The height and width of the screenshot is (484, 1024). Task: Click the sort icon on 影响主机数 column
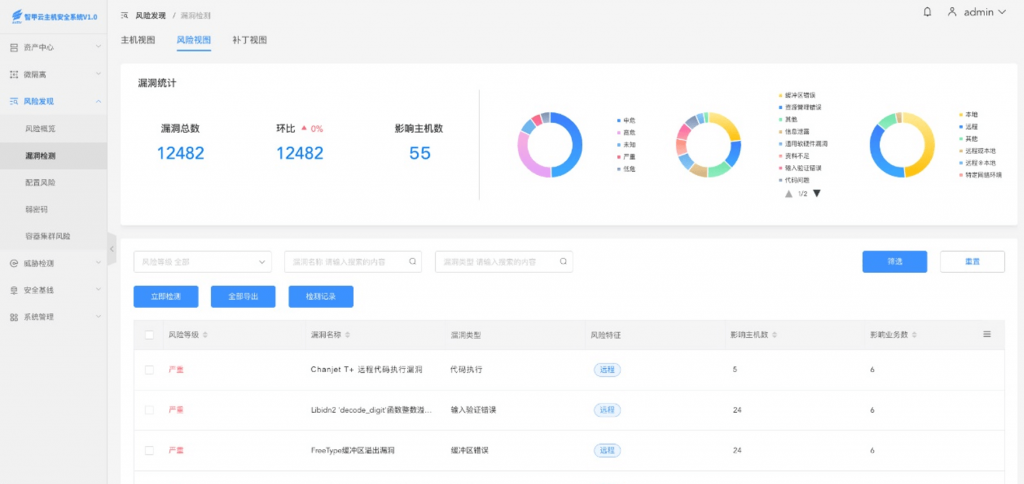pyautogui.click(x=776, y=335)
